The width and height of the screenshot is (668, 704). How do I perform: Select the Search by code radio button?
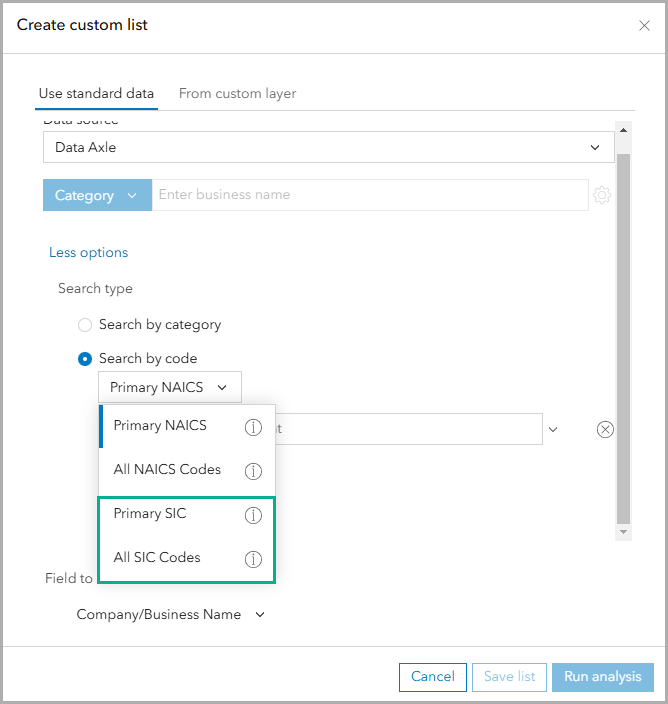coord(85,359)
